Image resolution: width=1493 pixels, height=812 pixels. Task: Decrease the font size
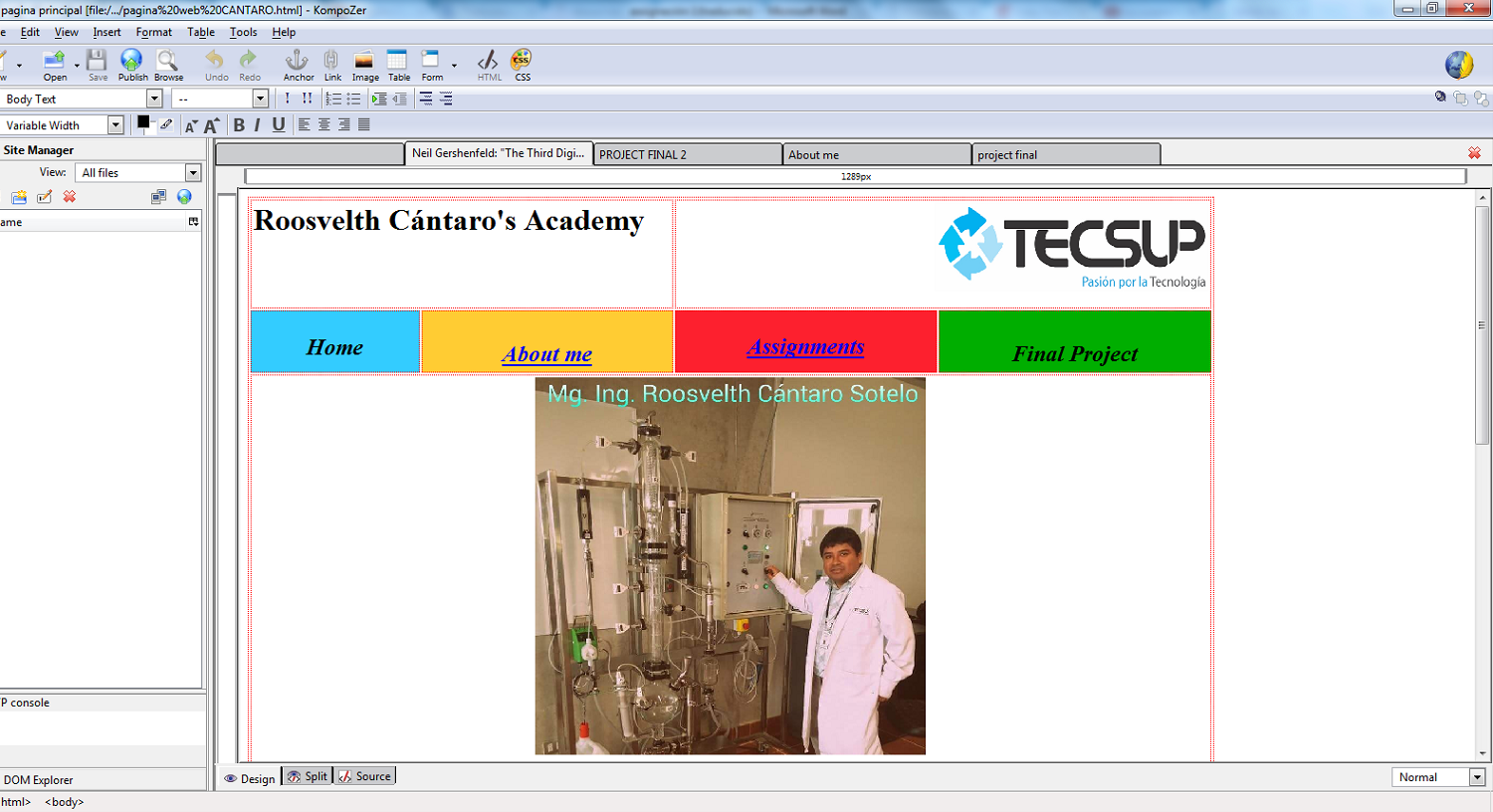click(x=191, y=125)
